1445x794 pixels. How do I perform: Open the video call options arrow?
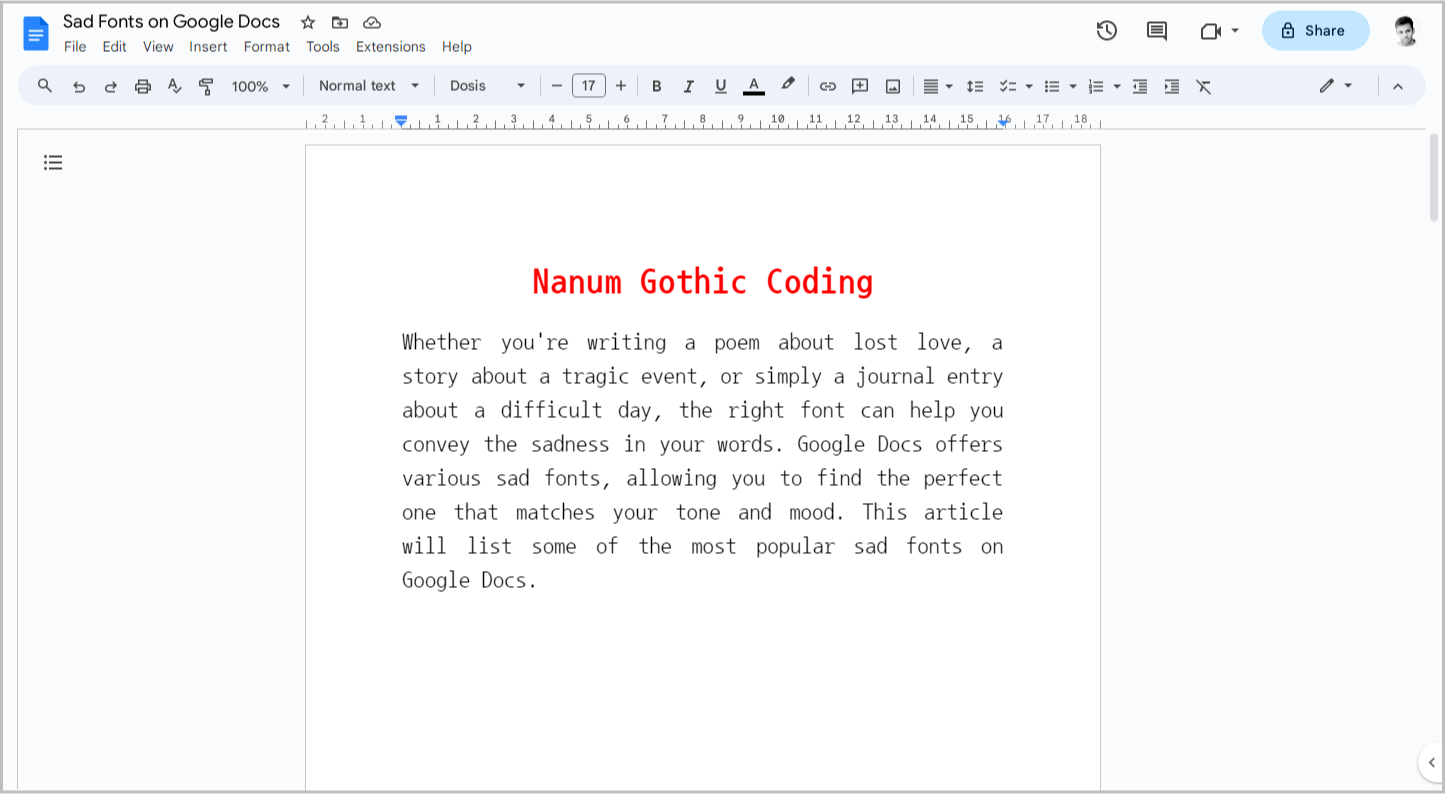coord(1235,31)
